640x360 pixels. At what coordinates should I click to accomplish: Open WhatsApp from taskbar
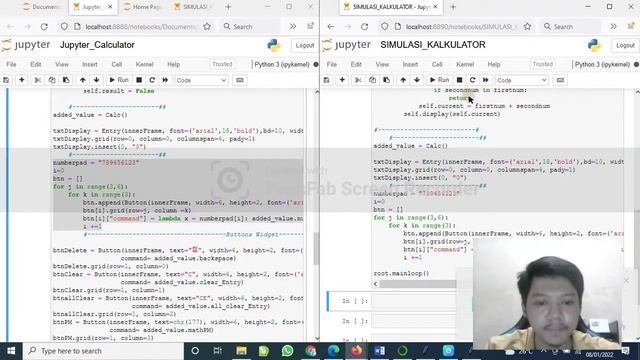[287, 351]
